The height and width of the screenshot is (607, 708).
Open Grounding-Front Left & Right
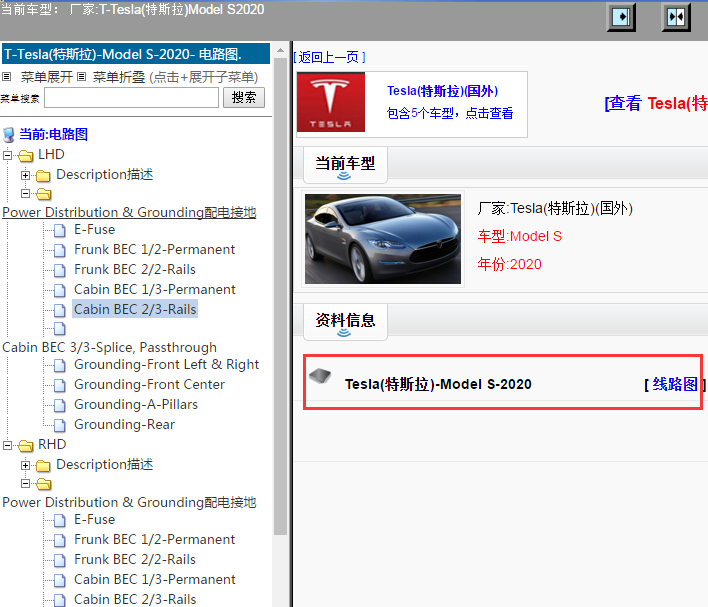tap(167, 364)
